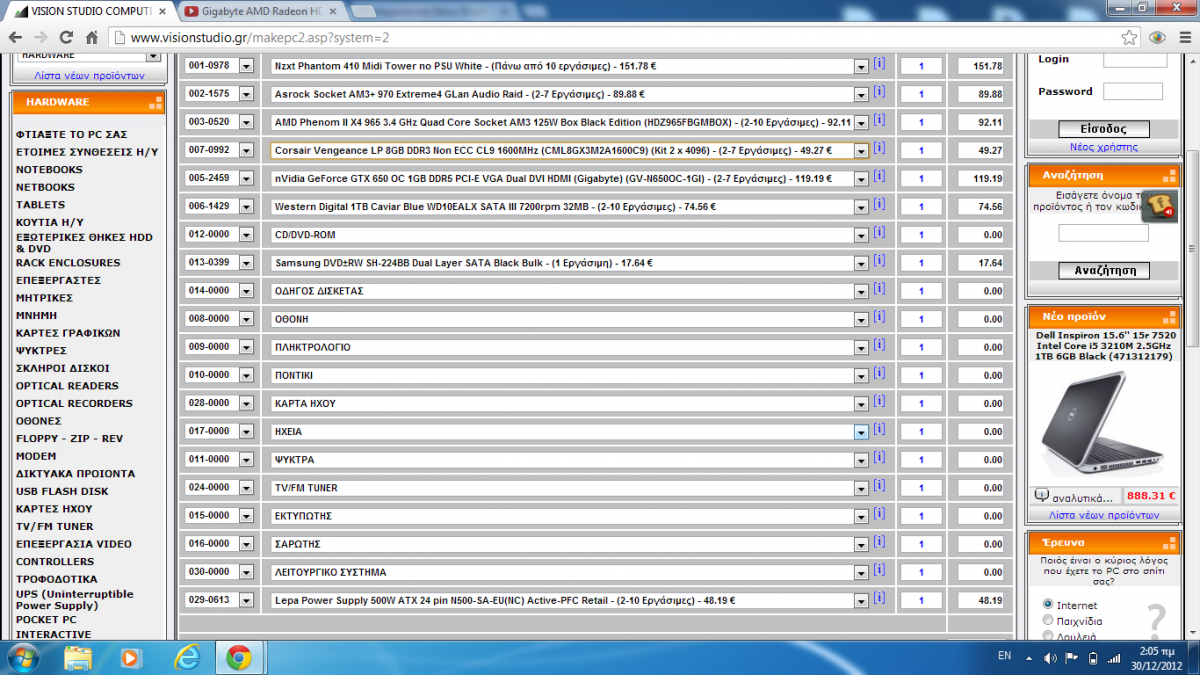Click quantity field for Nzxt Phantom row
The width and height of the screenshot is (1200, 675).
tap(921, 66)
